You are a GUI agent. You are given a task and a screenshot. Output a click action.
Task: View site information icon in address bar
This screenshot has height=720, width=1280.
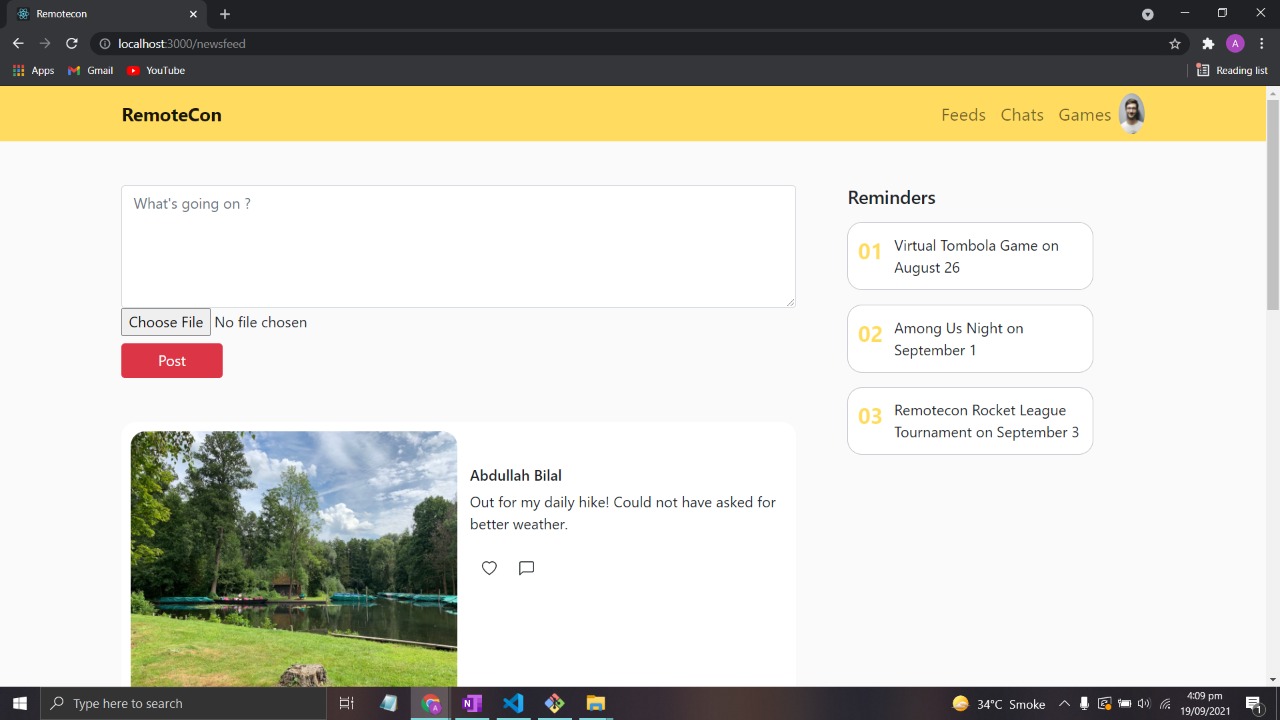[104, 44]
